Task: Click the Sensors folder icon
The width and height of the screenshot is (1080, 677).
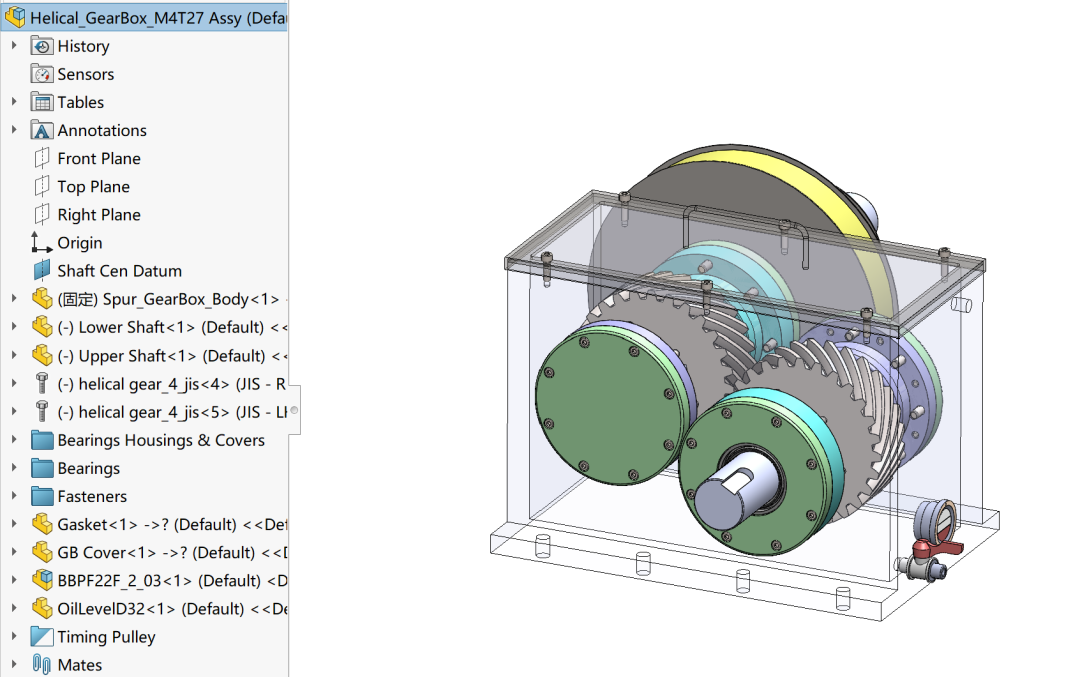Action: coord(41,74)
